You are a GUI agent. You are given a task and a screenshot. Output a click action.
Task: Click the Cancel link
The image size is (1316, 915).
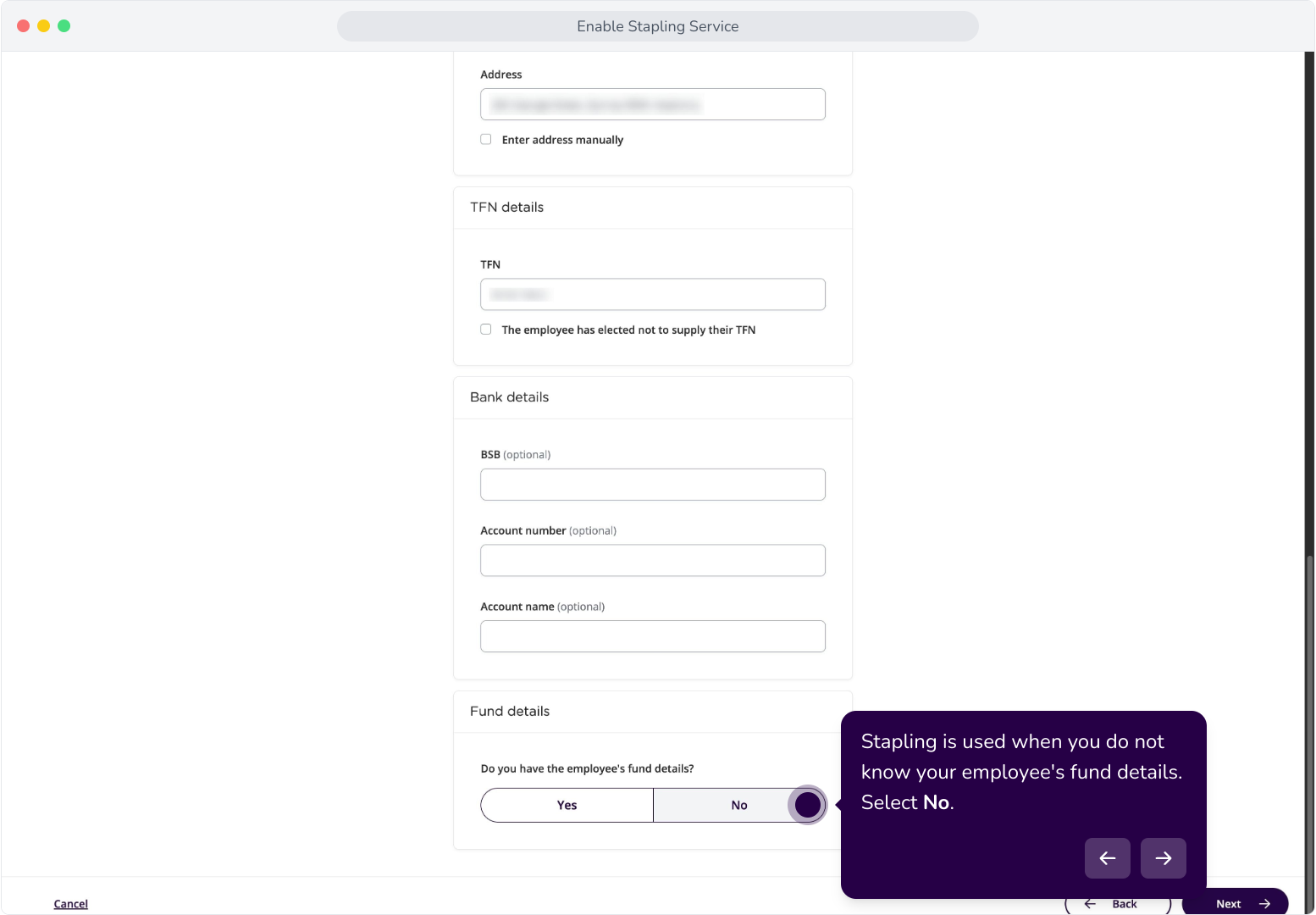pos(71,904)
